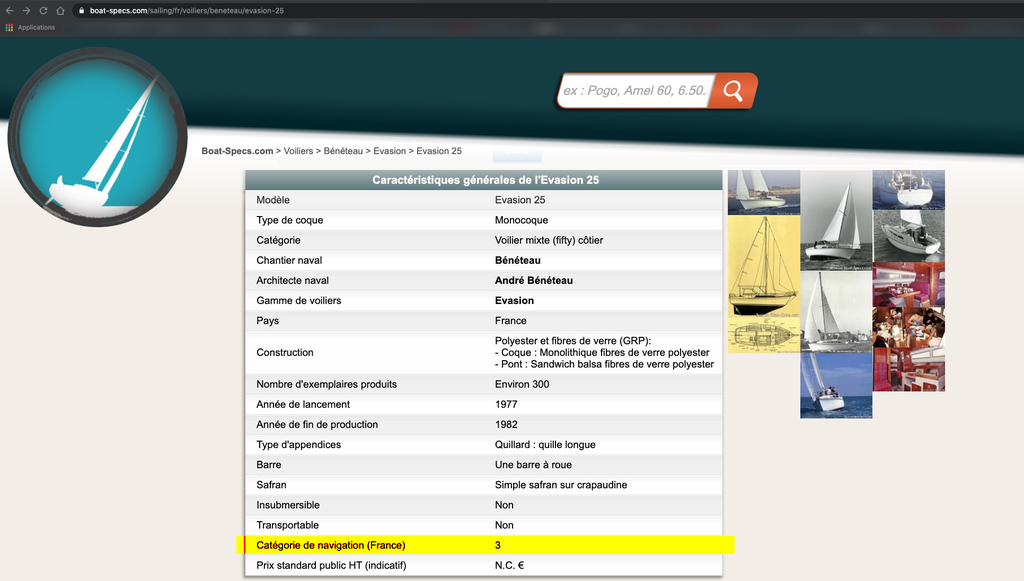Select the end of production year '1982'
1024x581 pixels.
tap(506, 425)
